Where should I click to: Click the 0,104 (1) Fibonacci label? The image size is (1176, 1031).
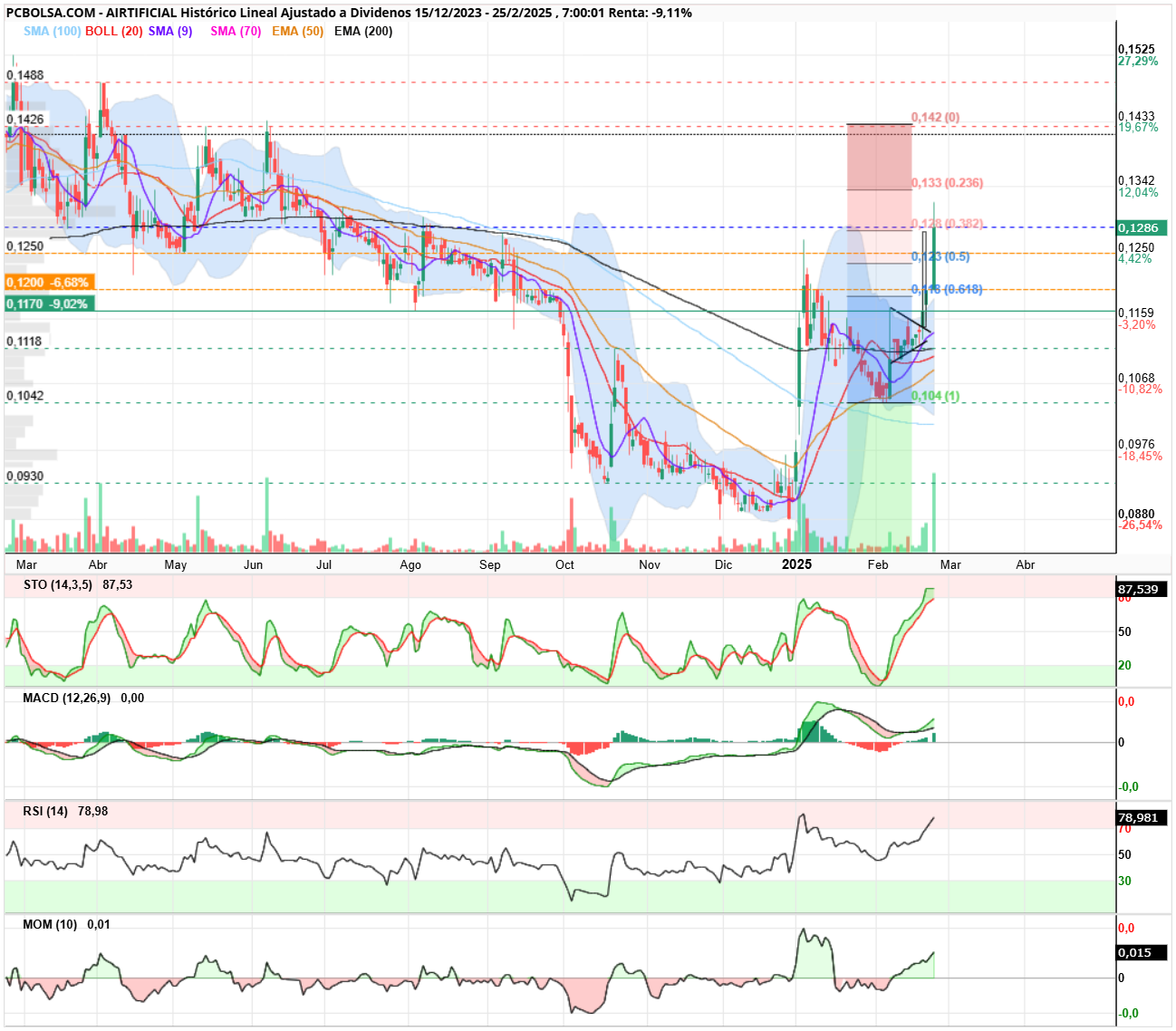935,396
